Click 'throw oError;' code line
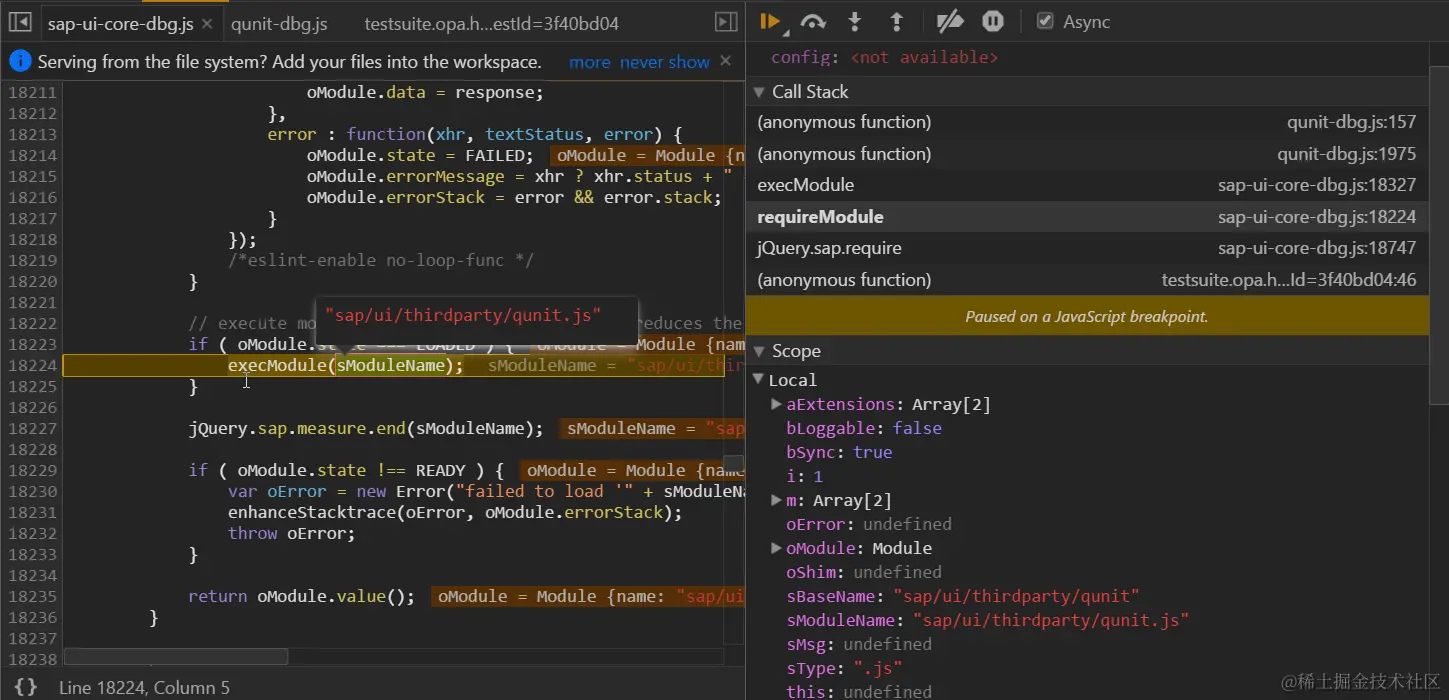Image resolution: width=1449 pixels, height=700 pixels. (291, 533)
